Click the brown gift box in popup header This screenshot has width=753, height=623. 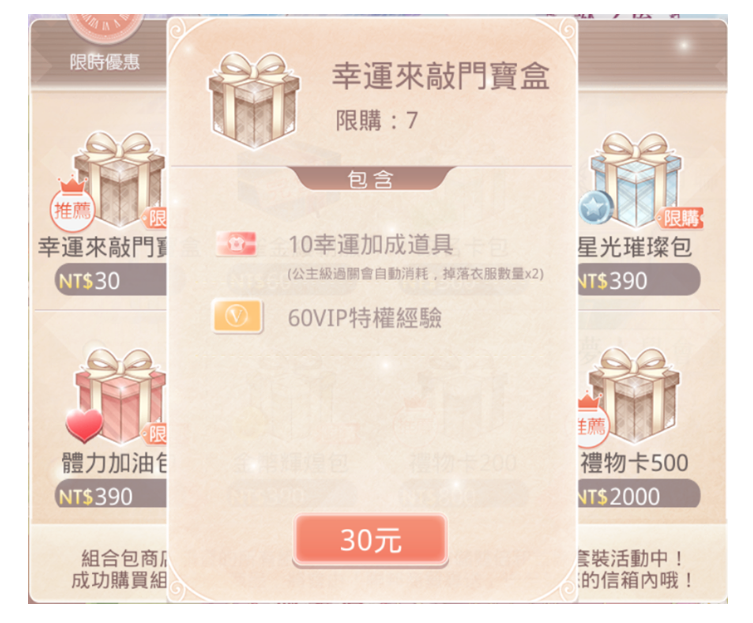click(x=254, y=101)
